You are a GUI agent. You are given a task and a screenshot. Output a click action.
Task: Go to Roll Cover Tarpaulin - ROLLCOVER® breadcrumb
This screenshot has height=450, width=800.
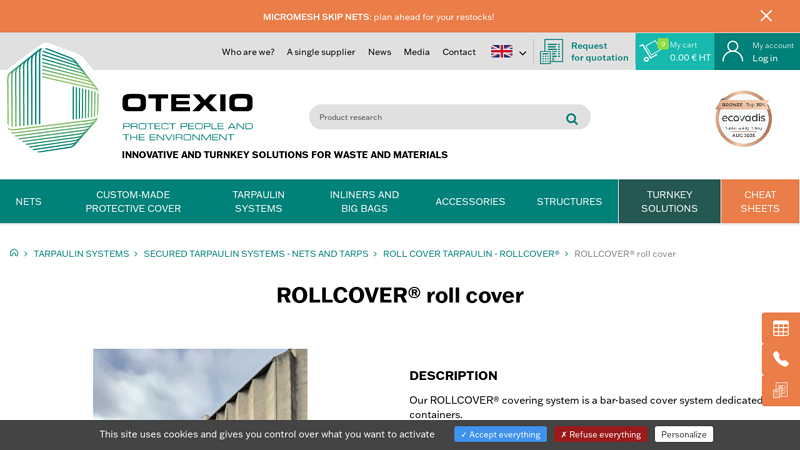point(471,254)
